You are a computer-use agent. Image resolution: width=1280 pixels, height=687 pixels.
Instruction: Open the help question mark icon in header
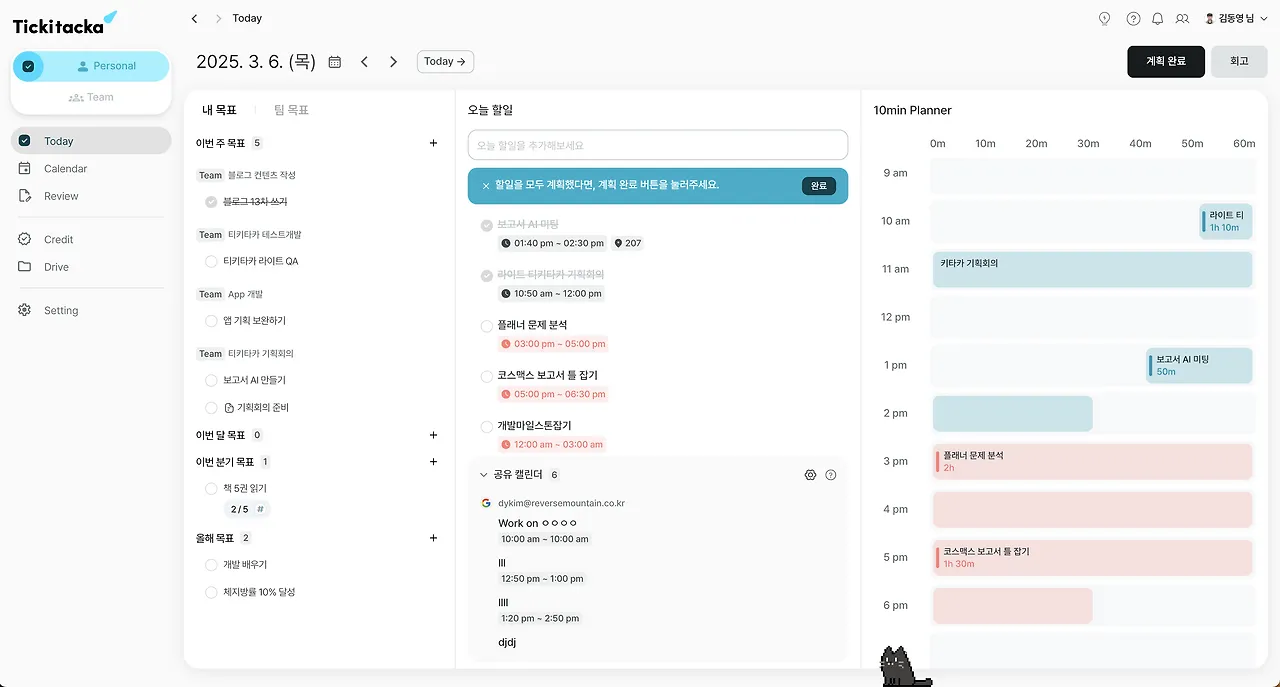(x=1133, y=18)
